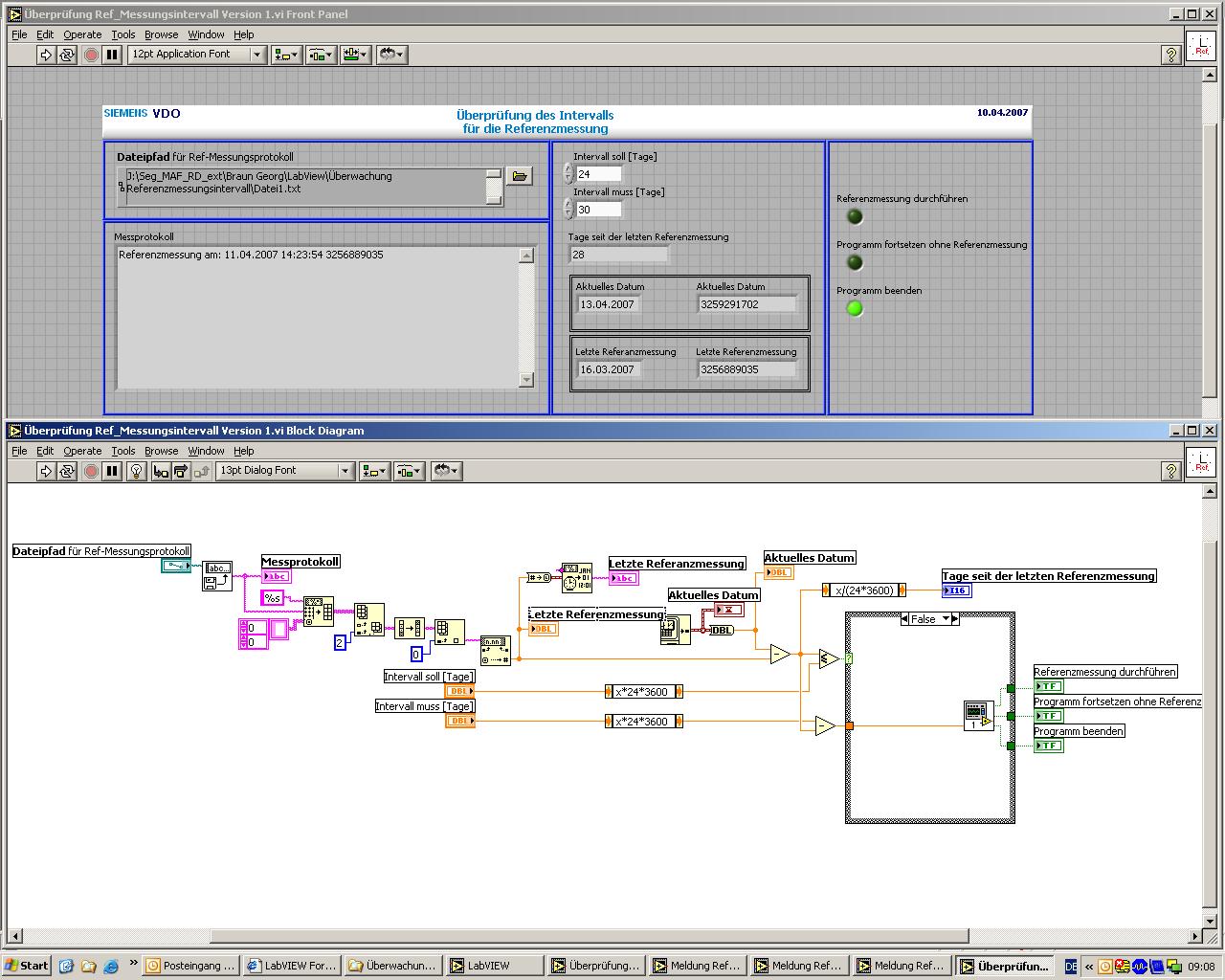Click the Context Help question mark in Front Panel
This screenshot has height=980, width=1225.
[x=1169, y=55]
